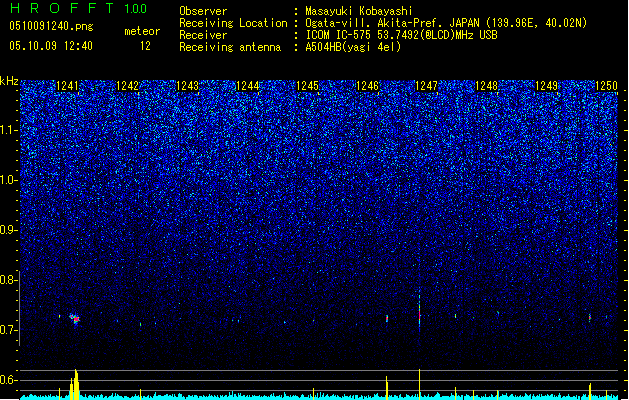Click time marker 1247

[x=426, y=86]
